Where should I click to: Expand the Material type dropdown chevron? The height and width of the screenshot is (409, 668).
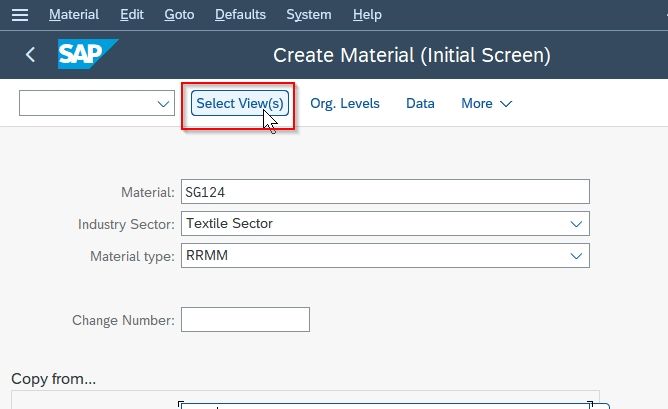pyautogui.click(x=576, y=256)
